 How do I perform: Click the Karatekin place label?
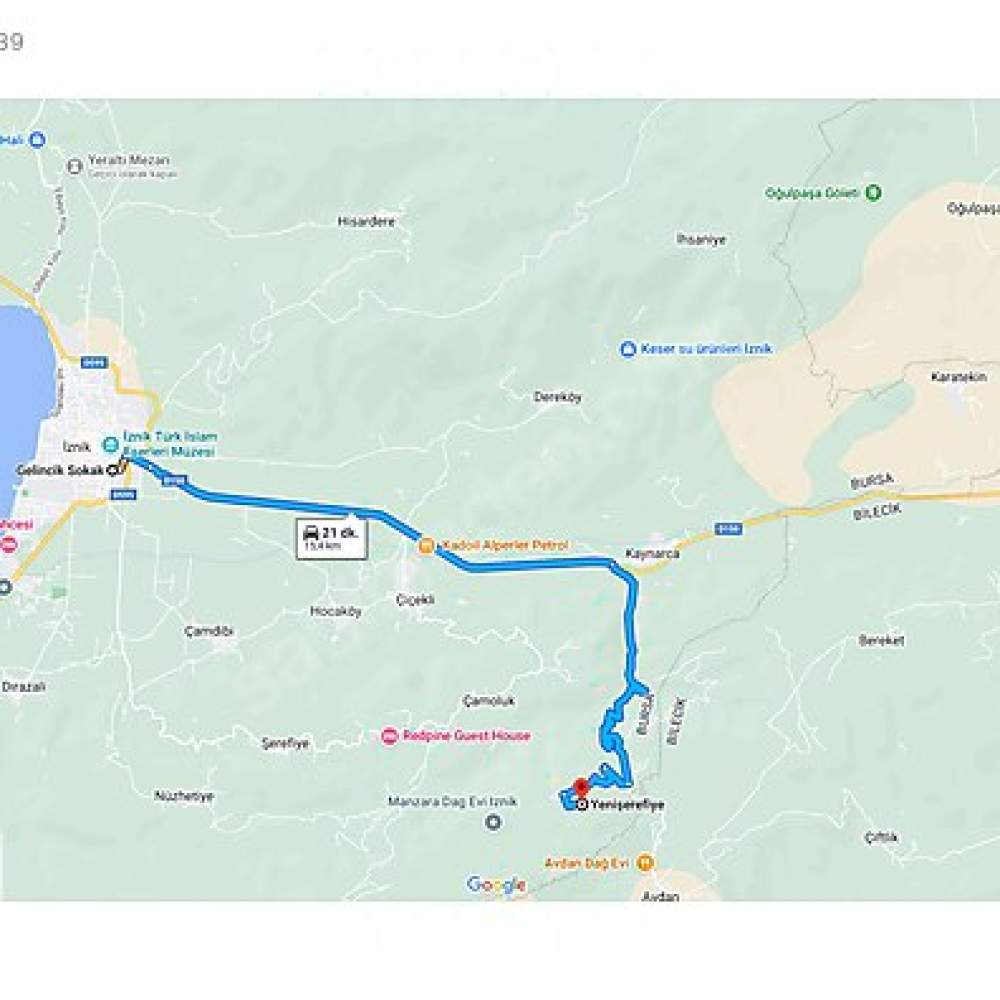tap(959, 377)
